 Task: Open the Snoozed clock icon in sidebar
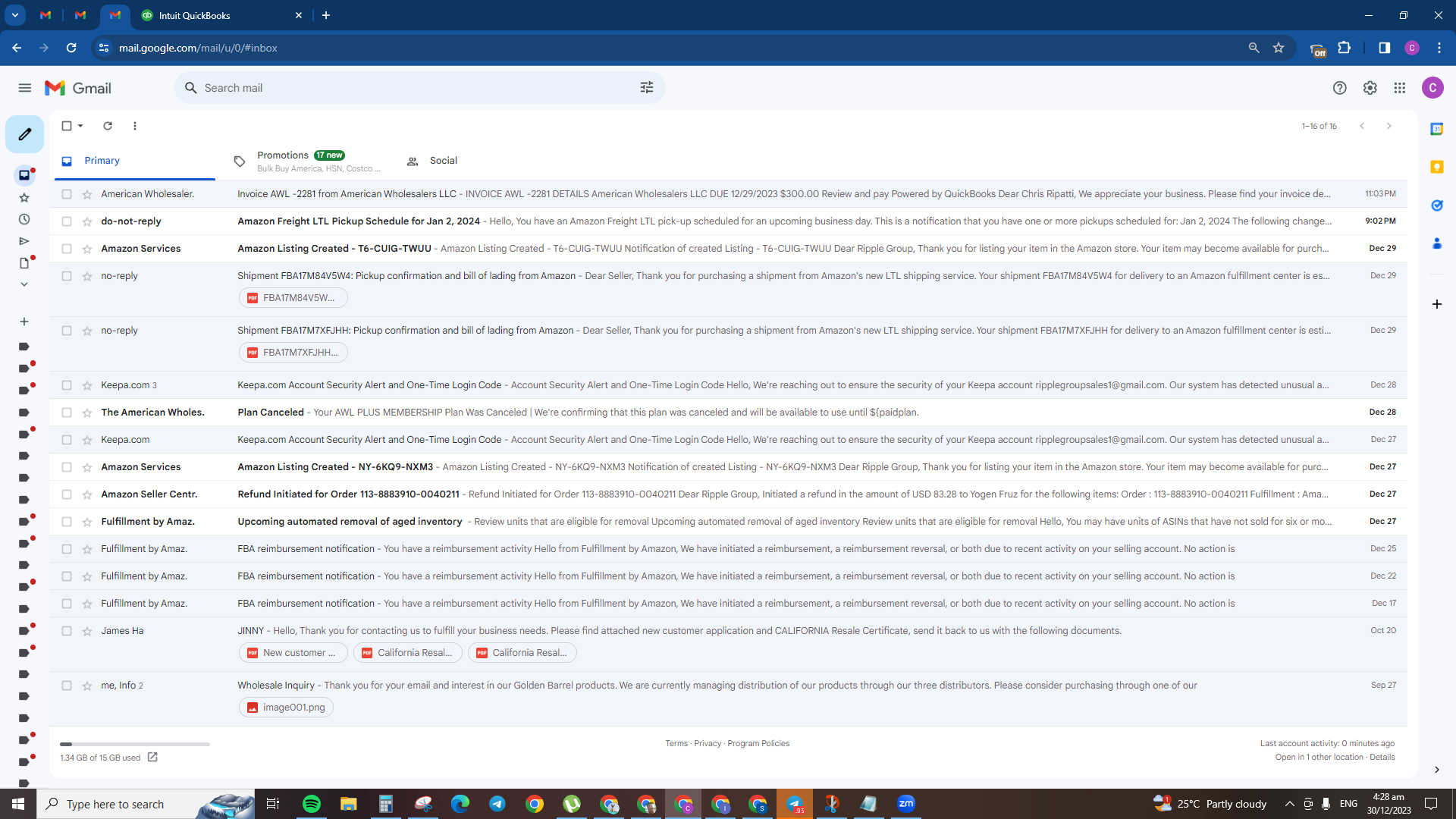tap(24, 219)
